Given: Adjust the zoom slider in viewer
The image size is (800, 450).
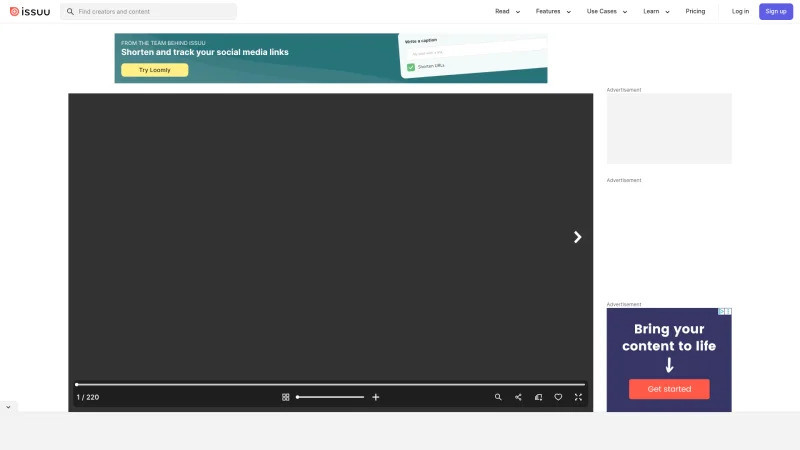Looking at the screenshot, I should click(330, 397).
